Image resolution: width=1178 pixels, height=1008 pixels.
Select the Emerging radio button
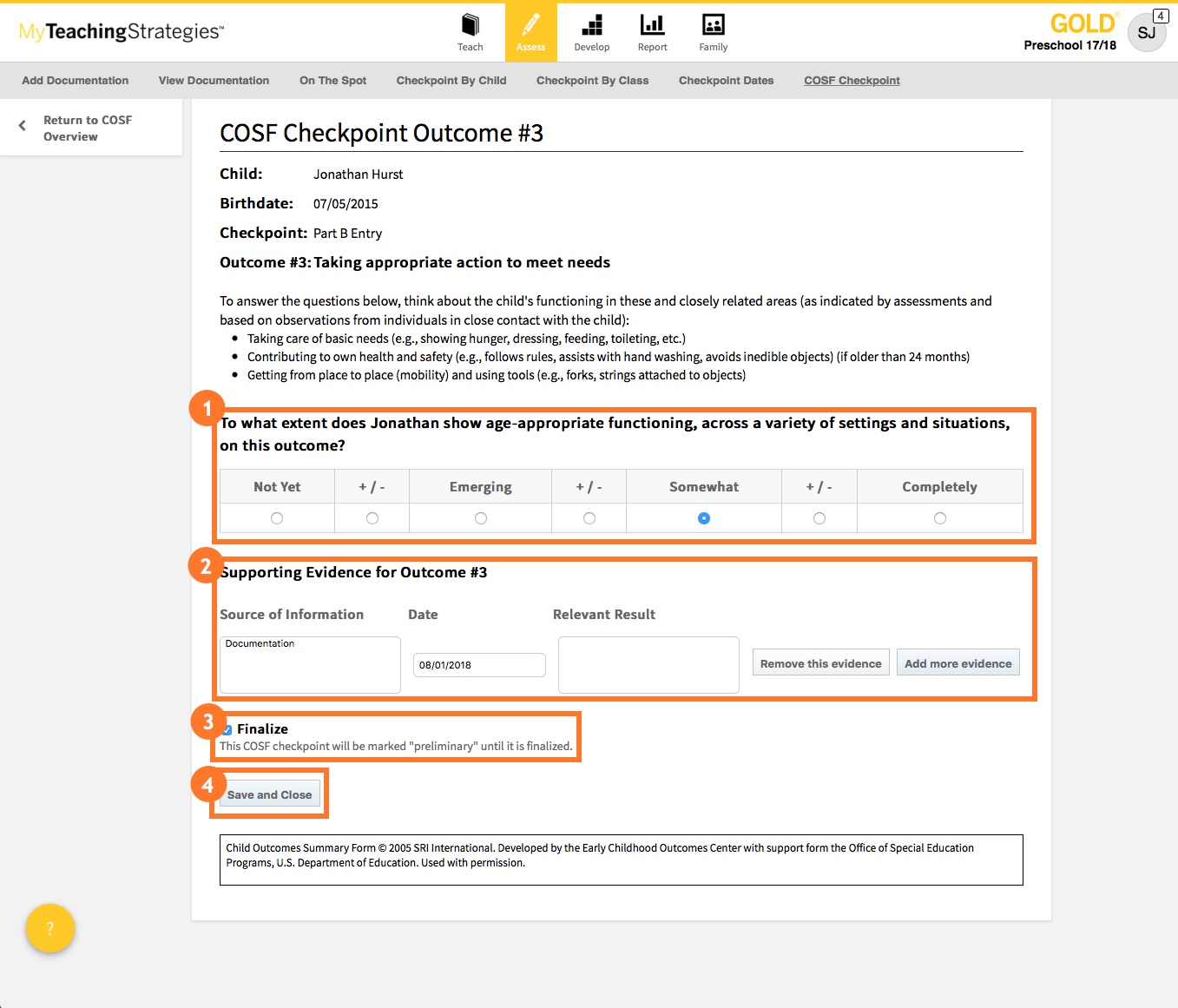[481, 518]
